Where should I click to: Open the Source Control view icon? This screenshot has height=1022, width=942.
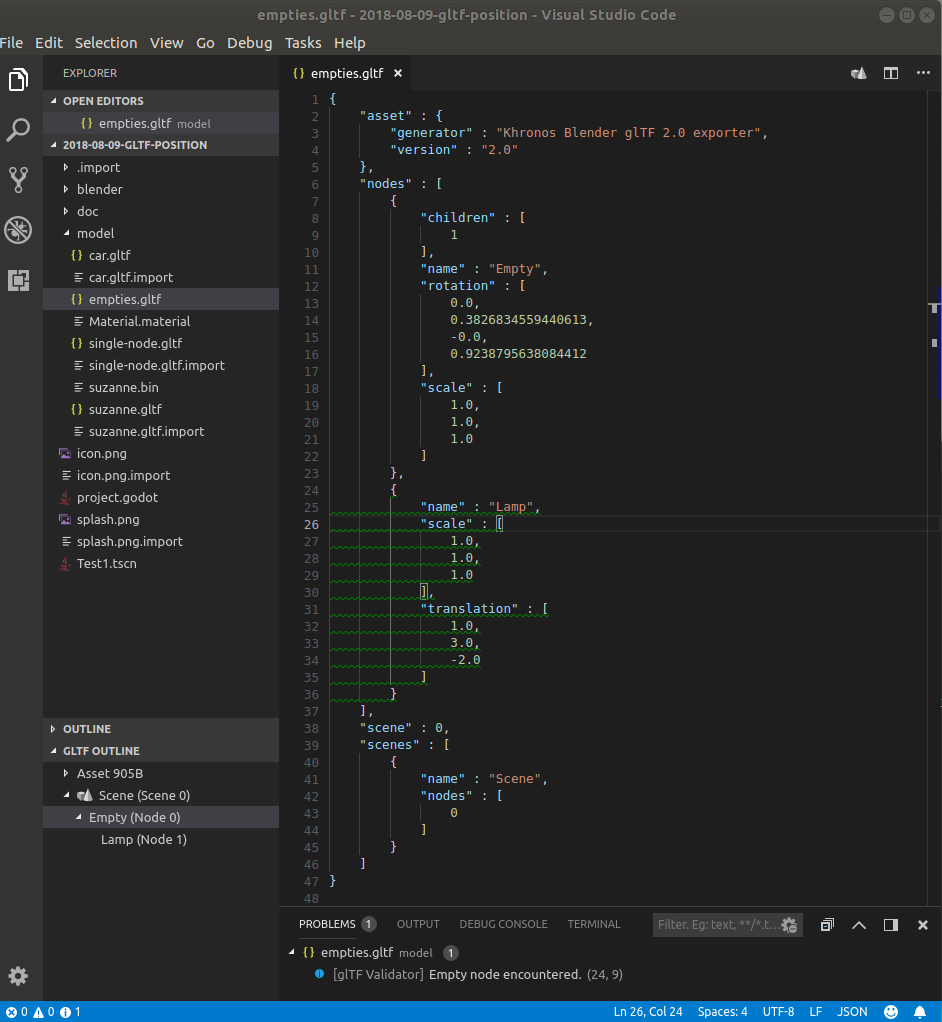coord(18,180)
